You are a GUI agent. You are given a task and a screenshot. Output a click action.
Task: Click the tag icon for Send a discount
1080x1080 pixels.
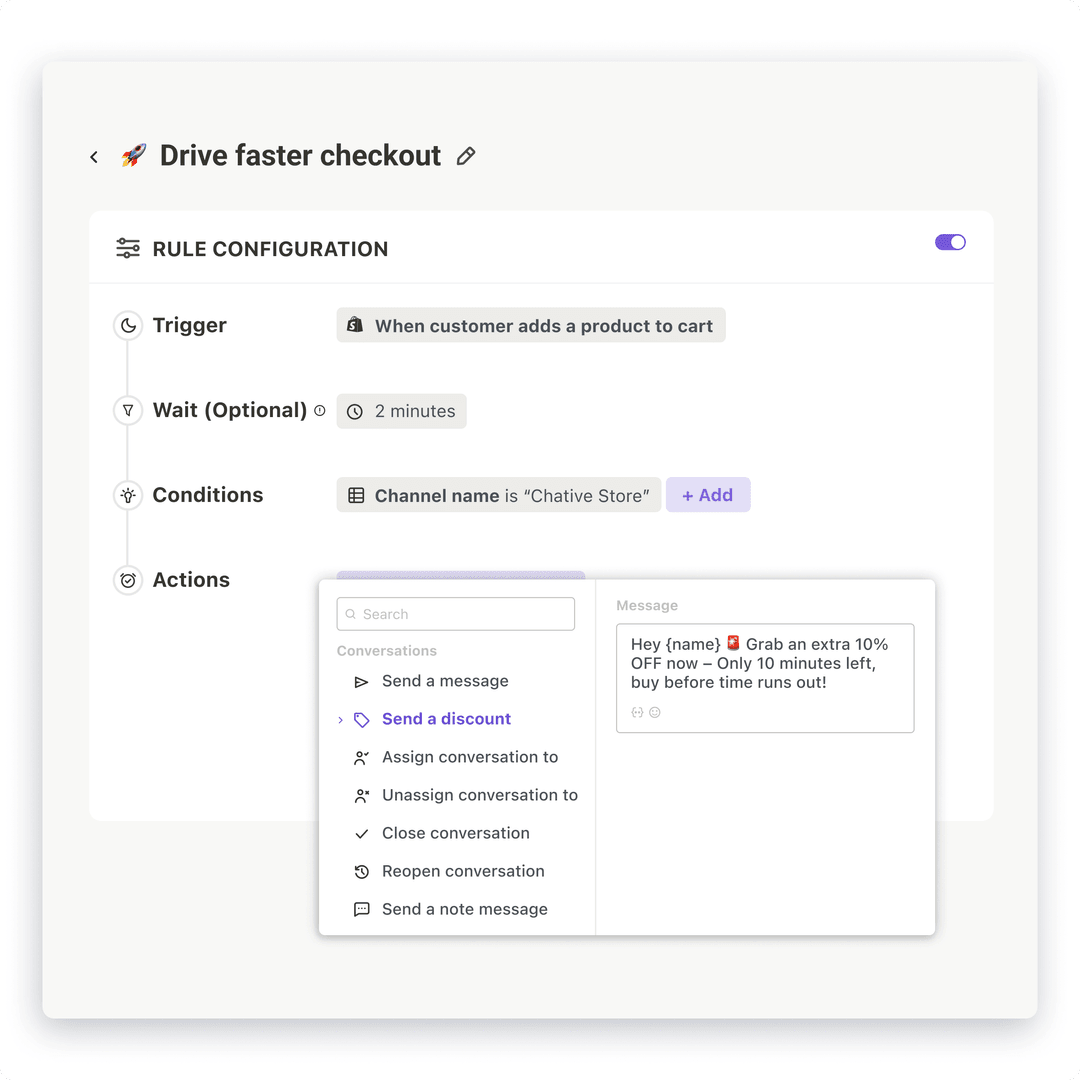(362, 719)
